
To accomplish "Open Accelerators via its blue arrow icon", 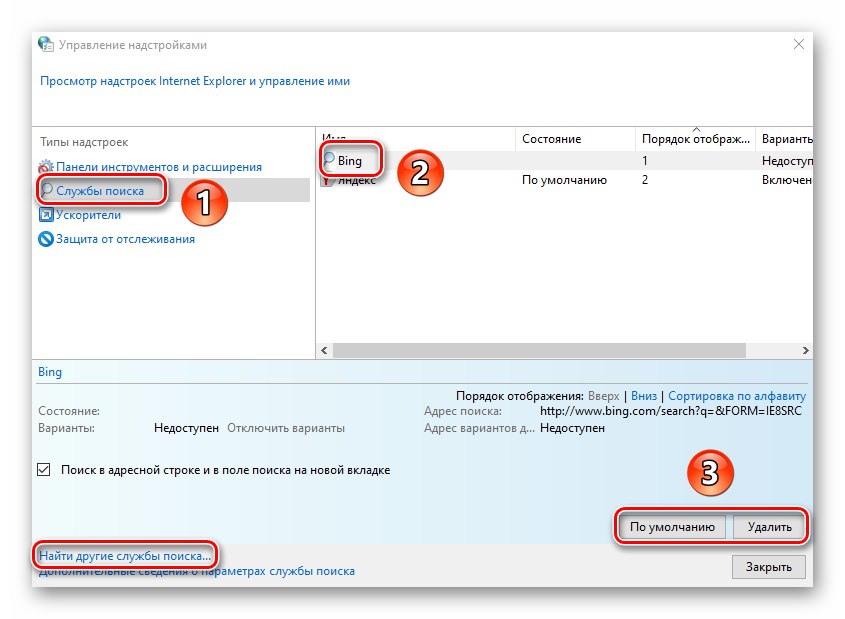I will [46, 214].
